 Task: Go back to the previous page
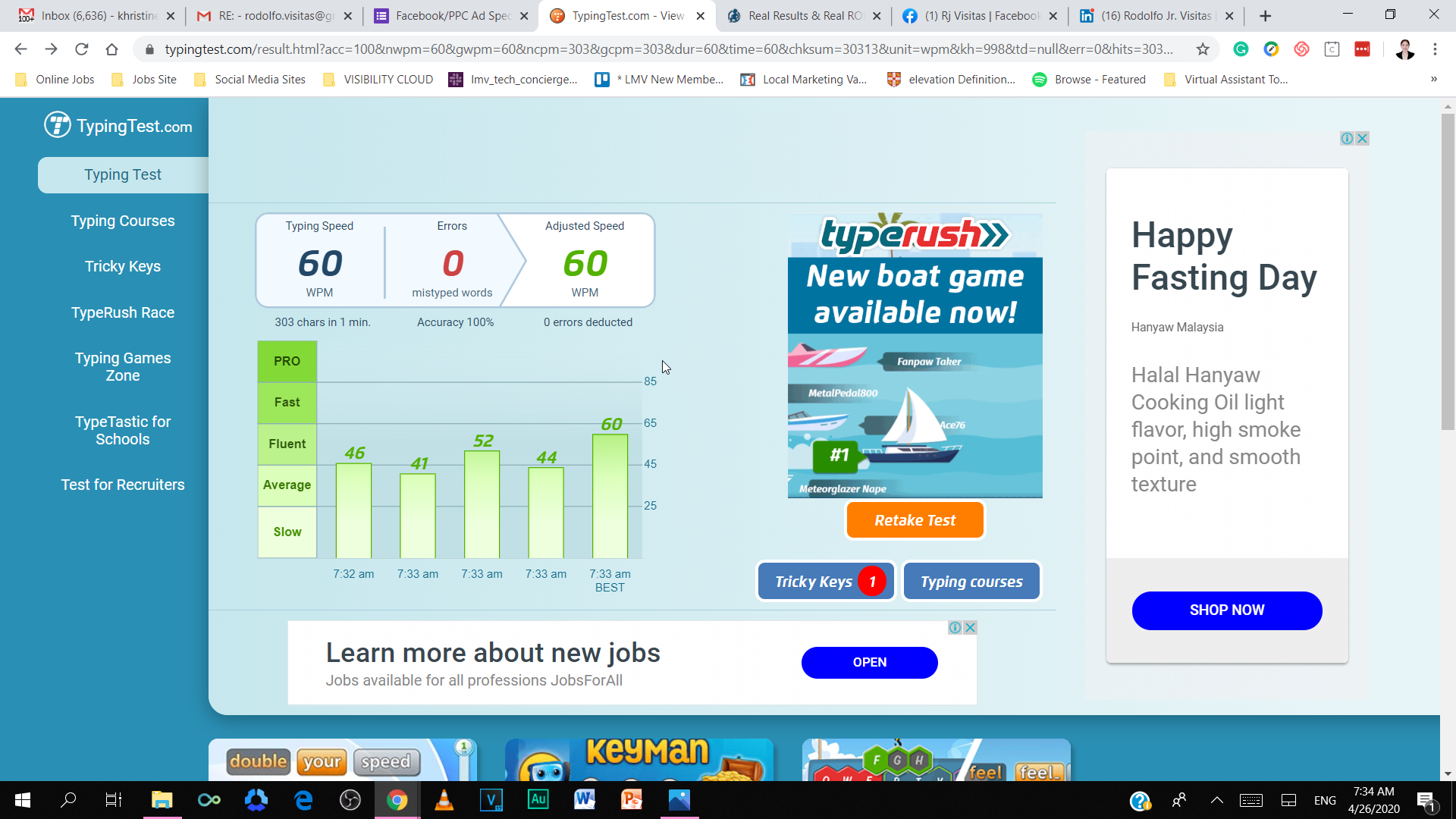tap(20, 49)
